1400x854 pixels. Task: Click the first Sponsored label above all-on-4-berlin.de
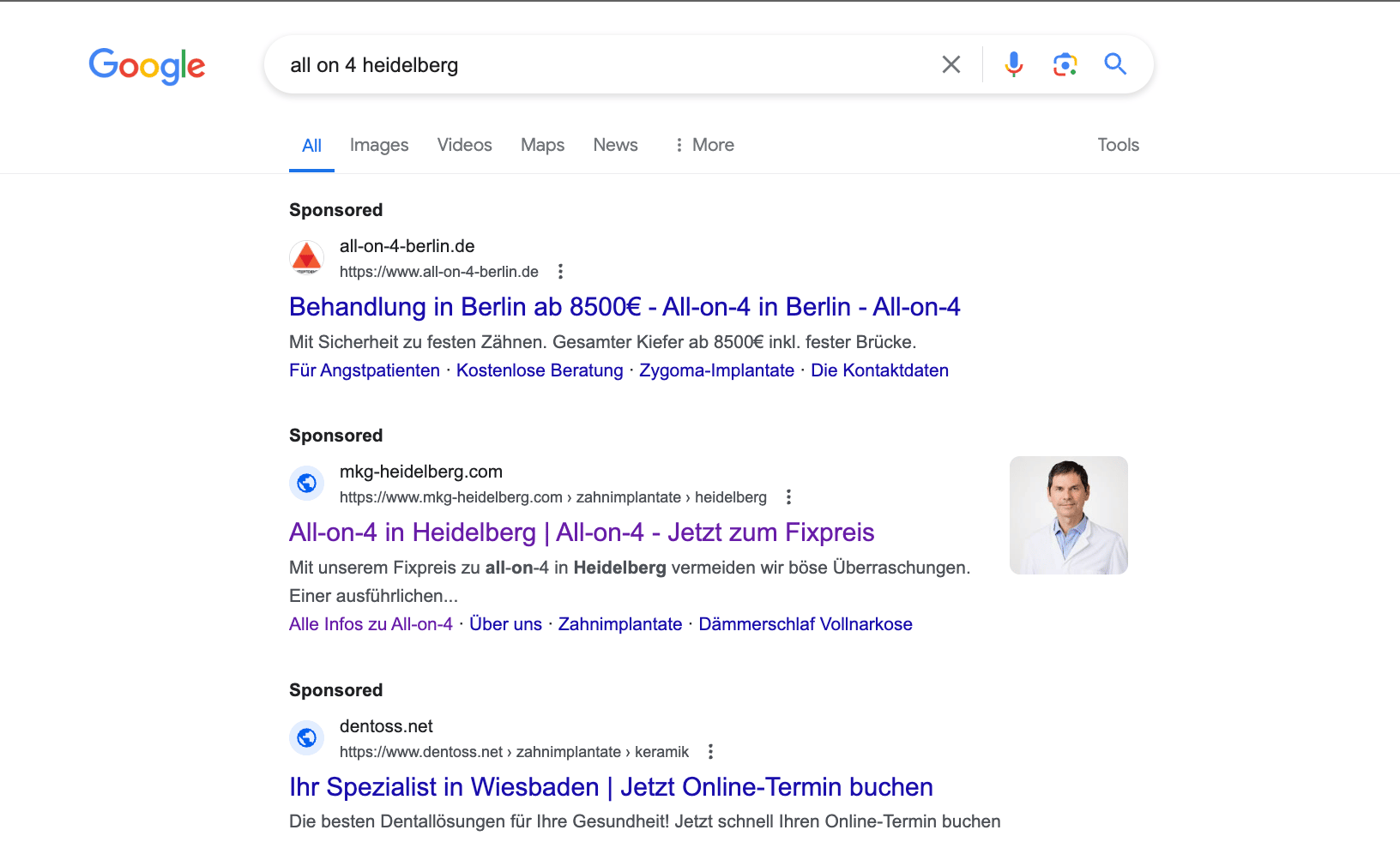click(336, 210)
